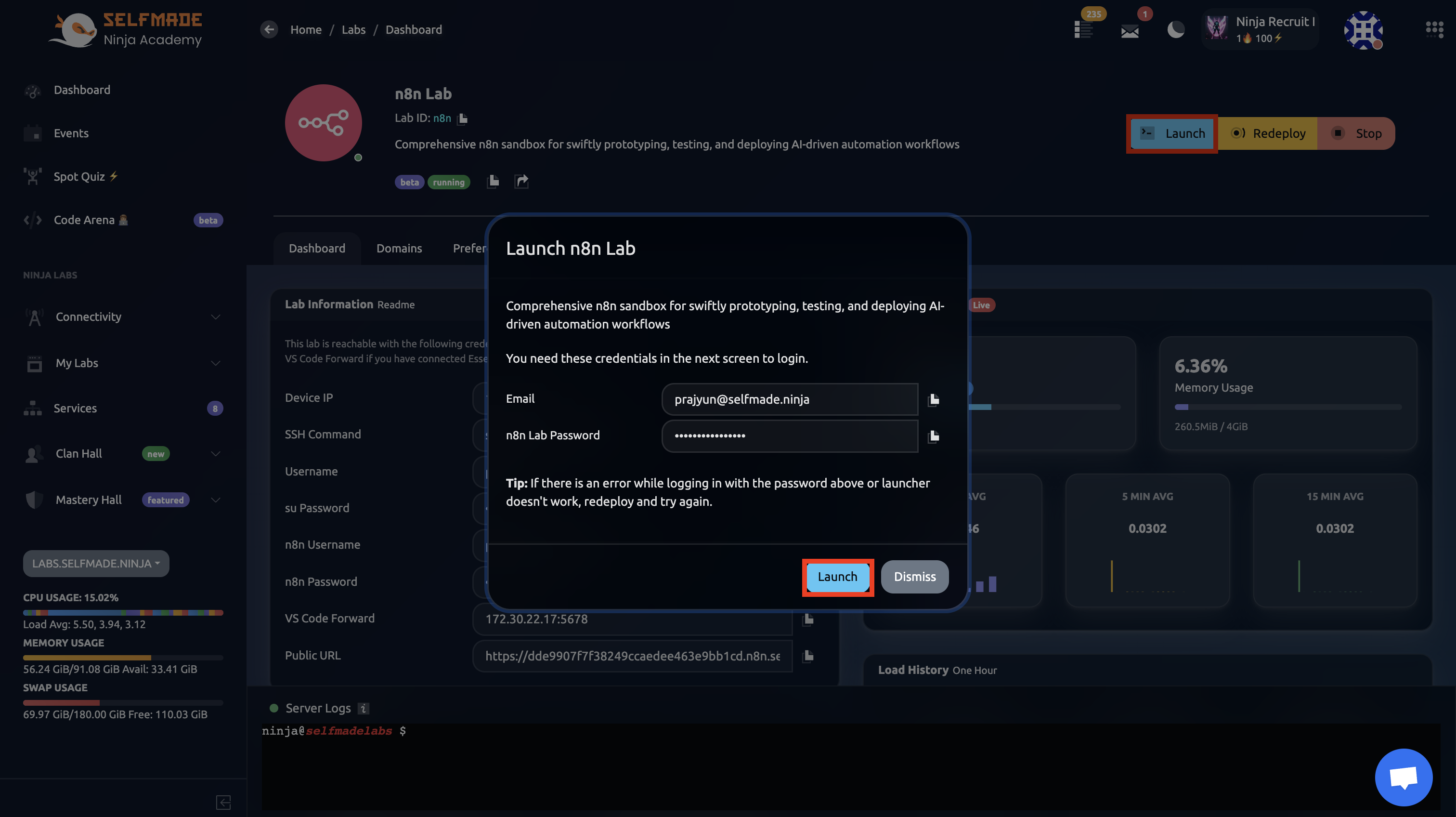Screen dimensions: 1456x817
Task: Open Dashboard in the left sidebar
Action: (x=82, y=90)
